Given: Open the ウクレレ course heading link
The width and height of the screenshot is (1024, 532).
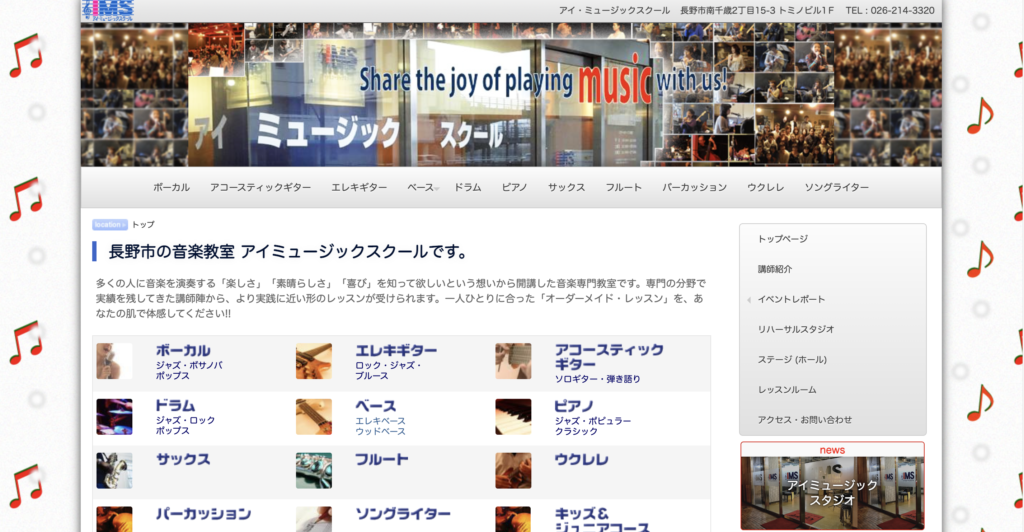Looking at the screenshot, I should (x=581, y=460).
